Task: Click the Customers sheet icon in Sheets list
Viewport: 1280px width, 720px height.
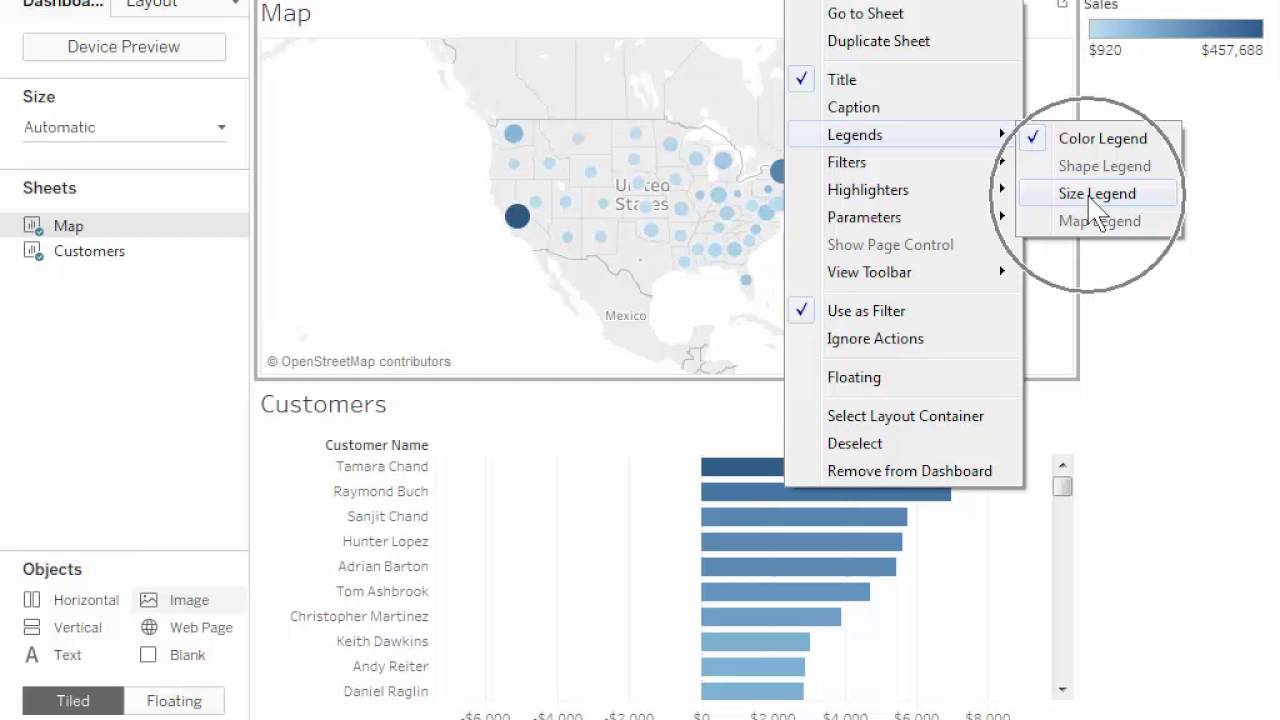Action: coord(32,251)
